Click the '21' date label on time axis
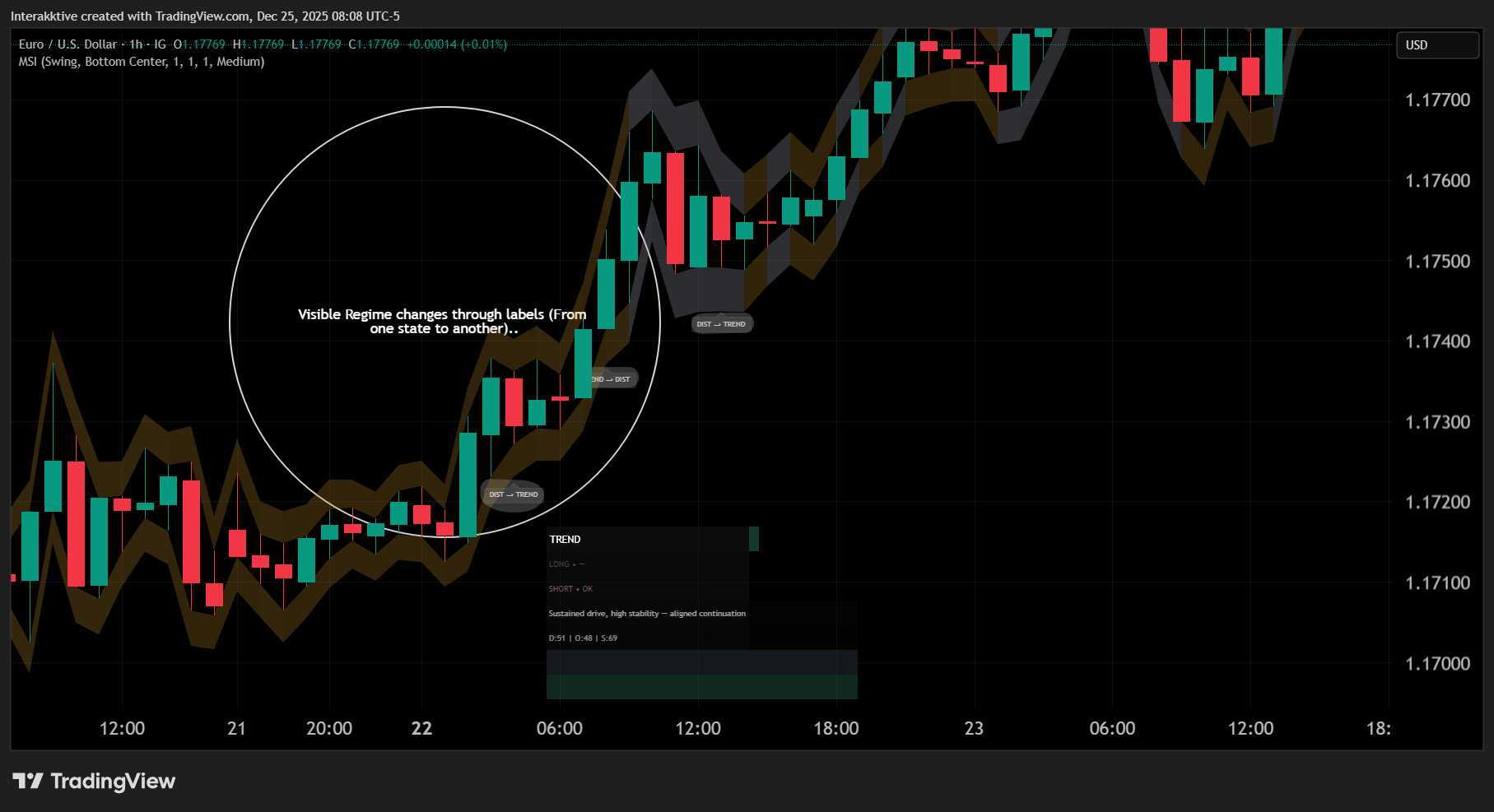The image size is (1494, 812). pyautogui.click(x=237, y=728)
